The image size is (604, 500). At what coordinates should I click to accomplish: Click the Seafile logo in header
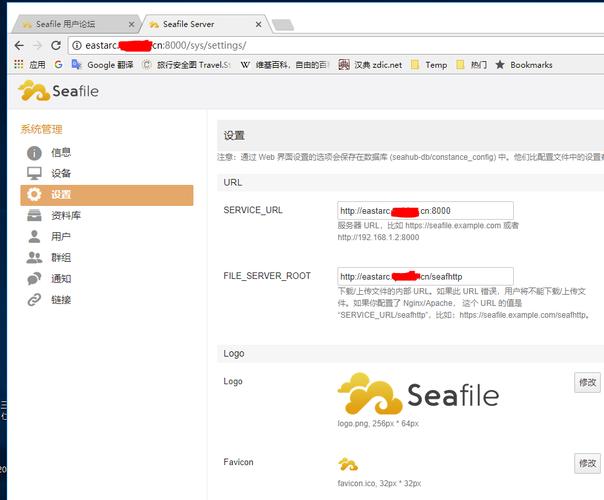click(58, 91)
